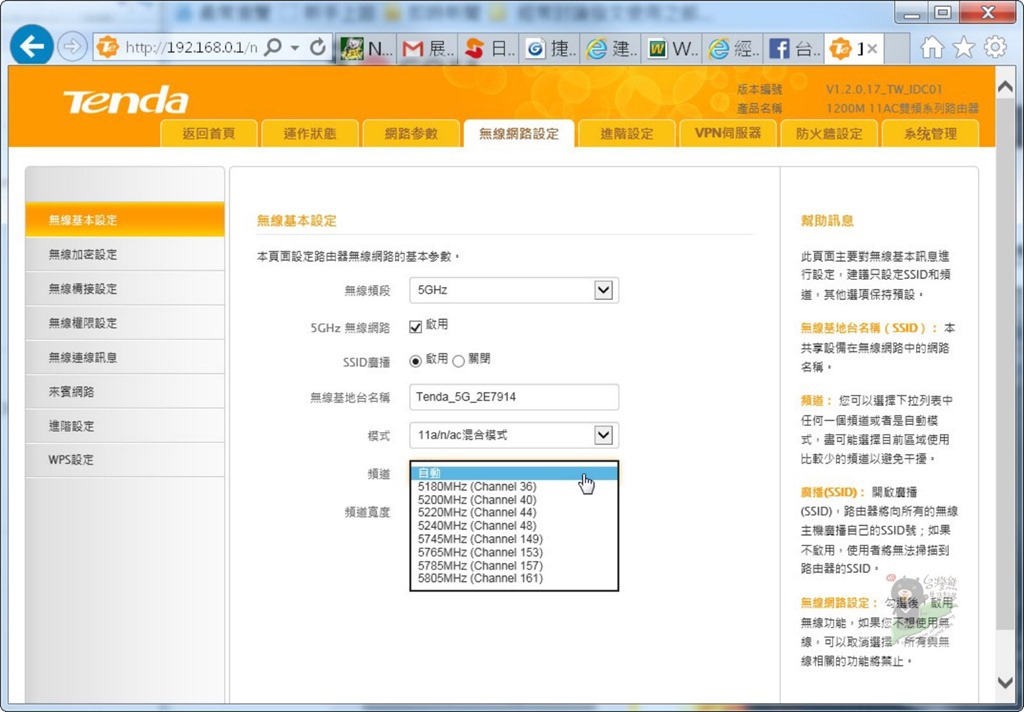The height and width of the screenshot is (712, 1024).
Task: Click the browser back arrow button
Action: click(x=32, y=47)
